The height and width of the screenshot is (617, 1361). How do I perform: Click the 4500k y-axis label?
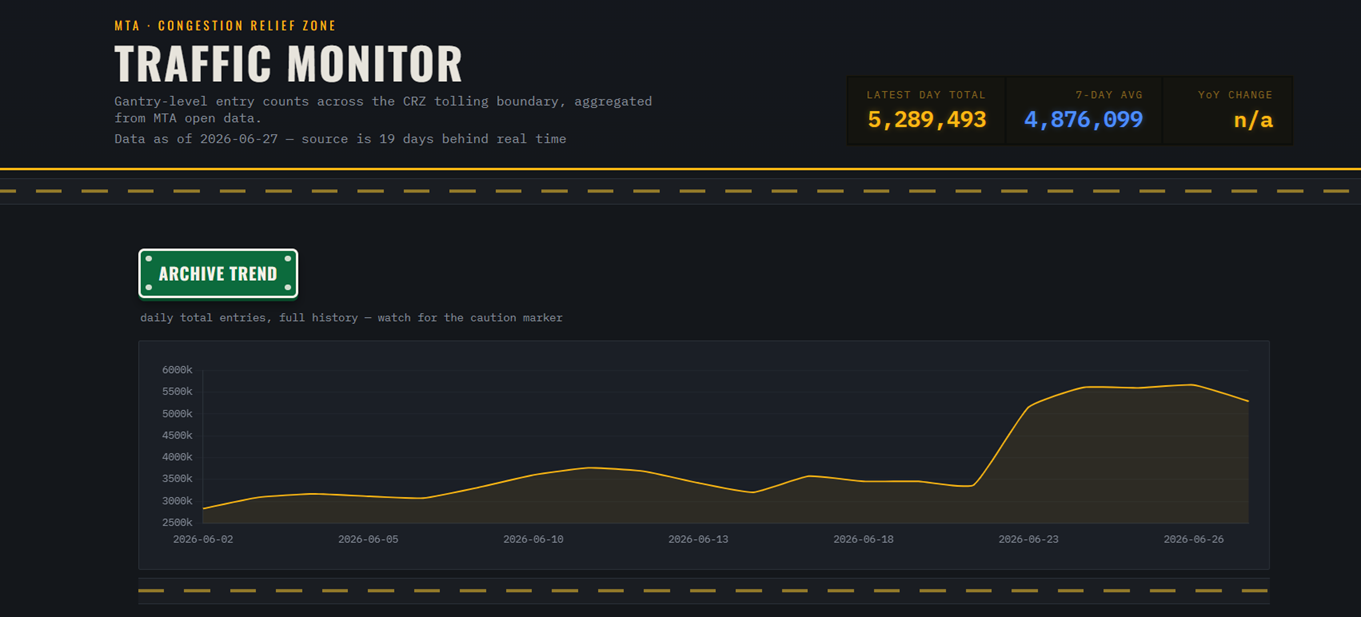tap(177, 436)
